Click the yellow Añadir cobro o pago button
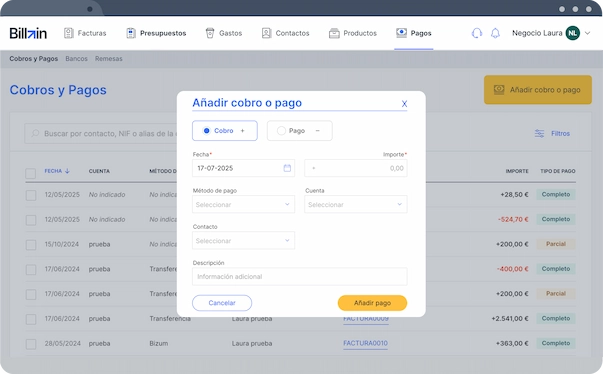Screen dimensions: 603x374 pyautogui.click(x=538, y=90)
